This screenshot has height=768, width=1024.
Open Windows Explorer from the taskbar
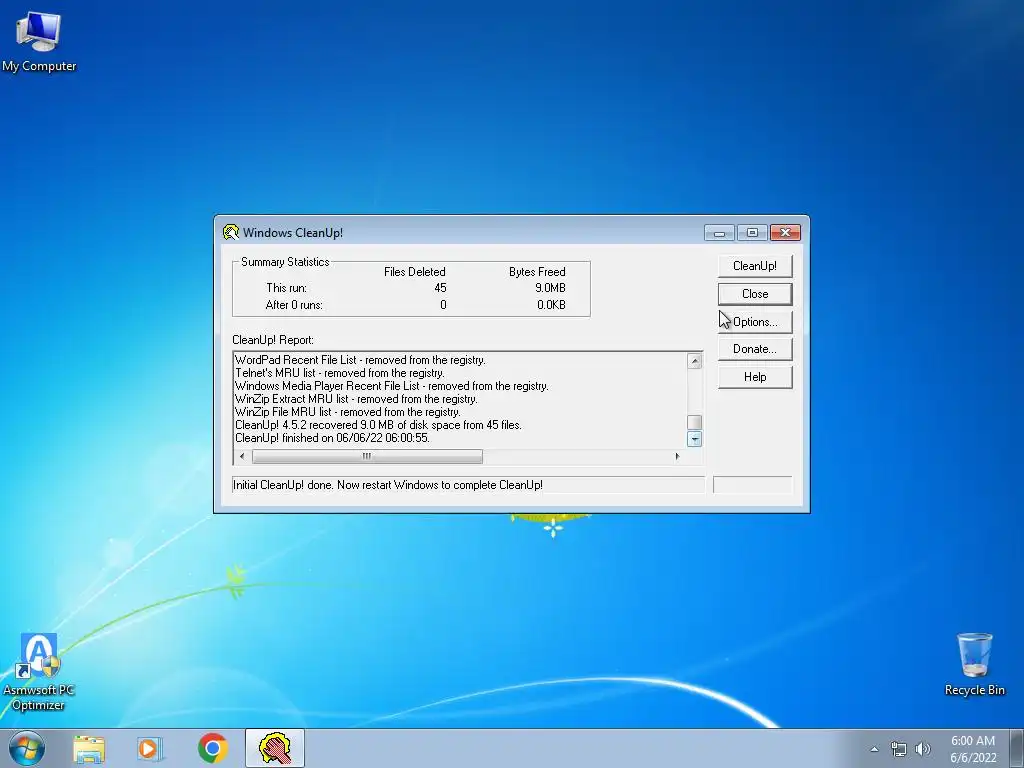click(89, 748)
